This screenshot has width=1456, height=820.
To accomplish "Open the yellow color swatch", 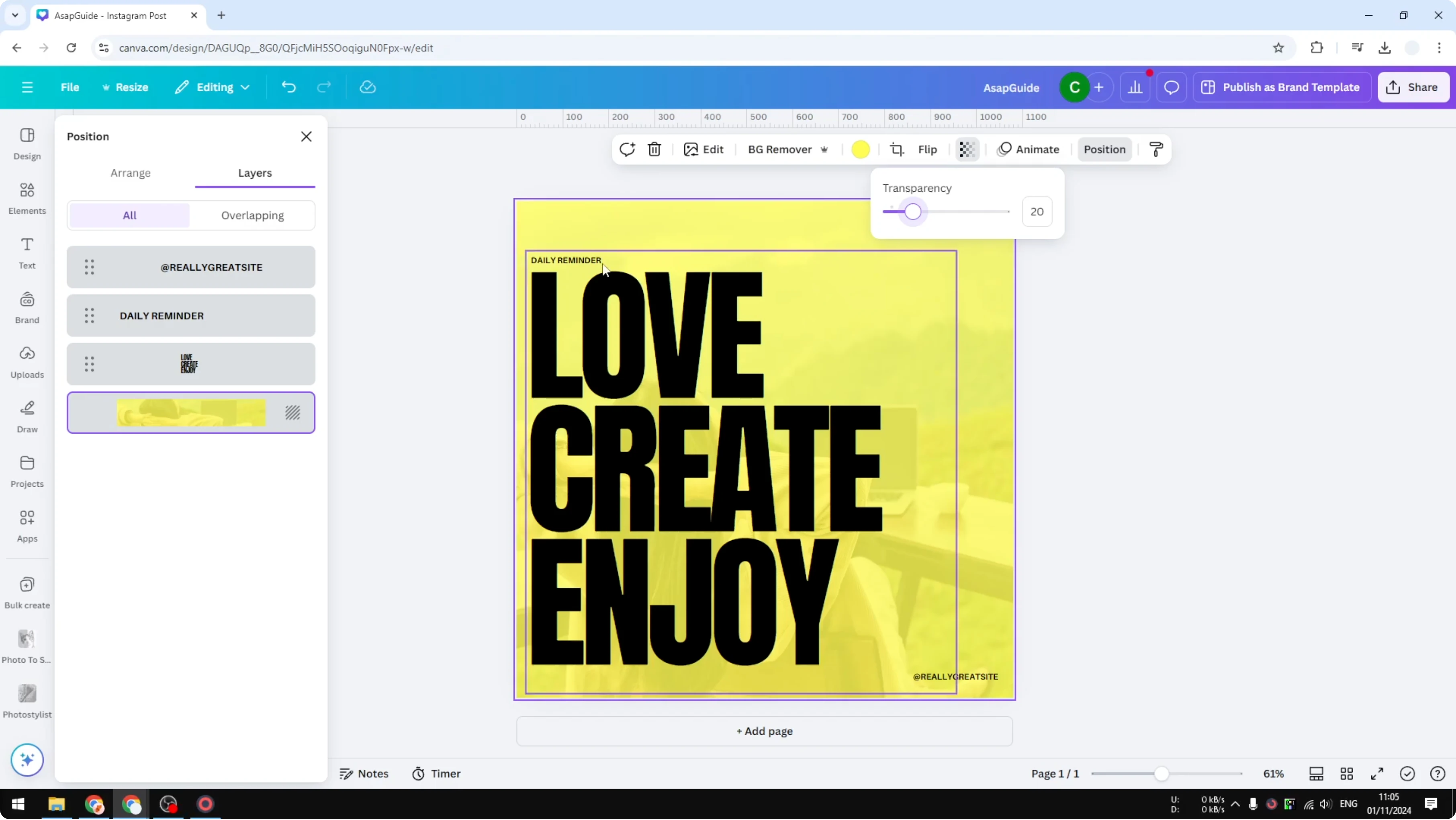I will 860,149.
